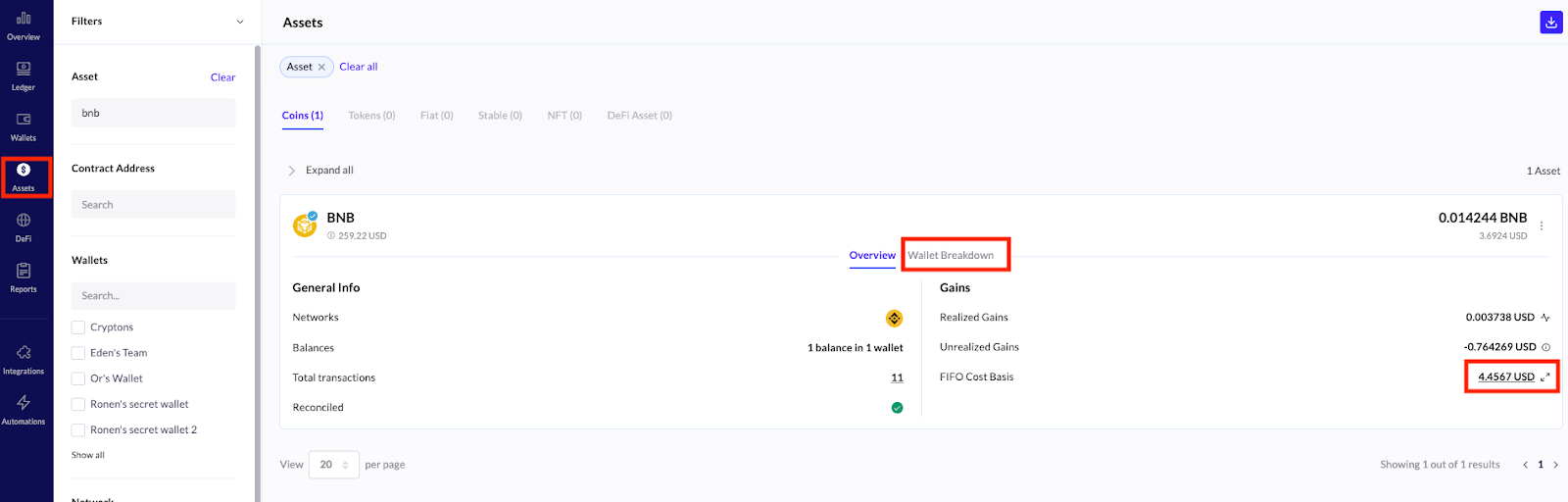
Task: Open Wallets from the left sidebar
Action: tap(24, 126)
